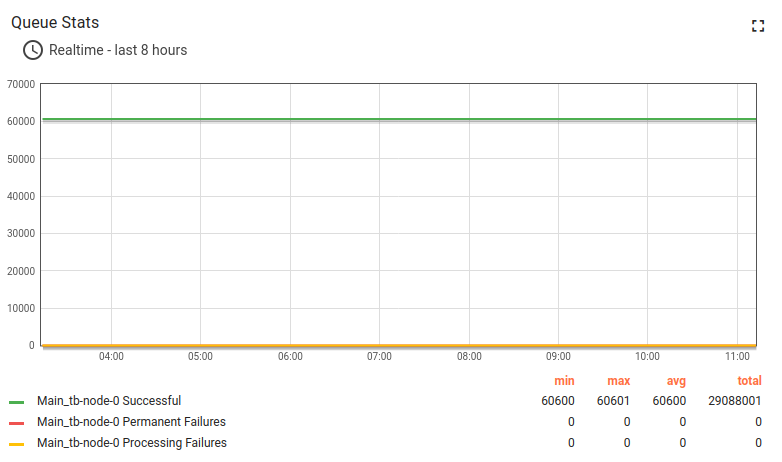Sort legend by total column header

coord(749,381)
